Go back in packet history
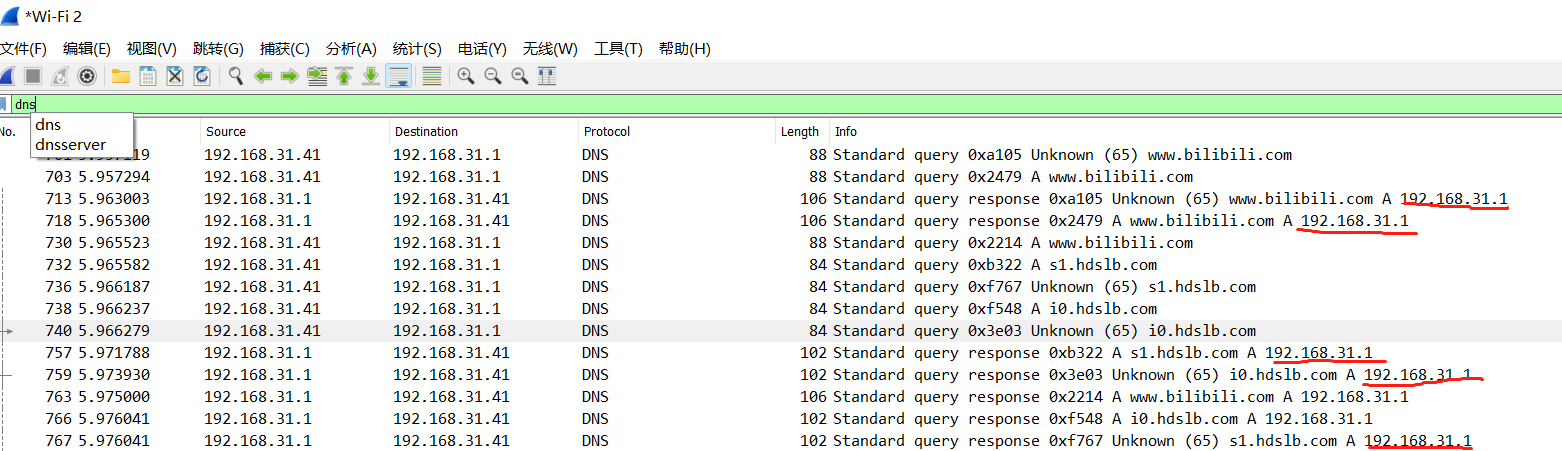1562x451 pixels. click(263, 76)
